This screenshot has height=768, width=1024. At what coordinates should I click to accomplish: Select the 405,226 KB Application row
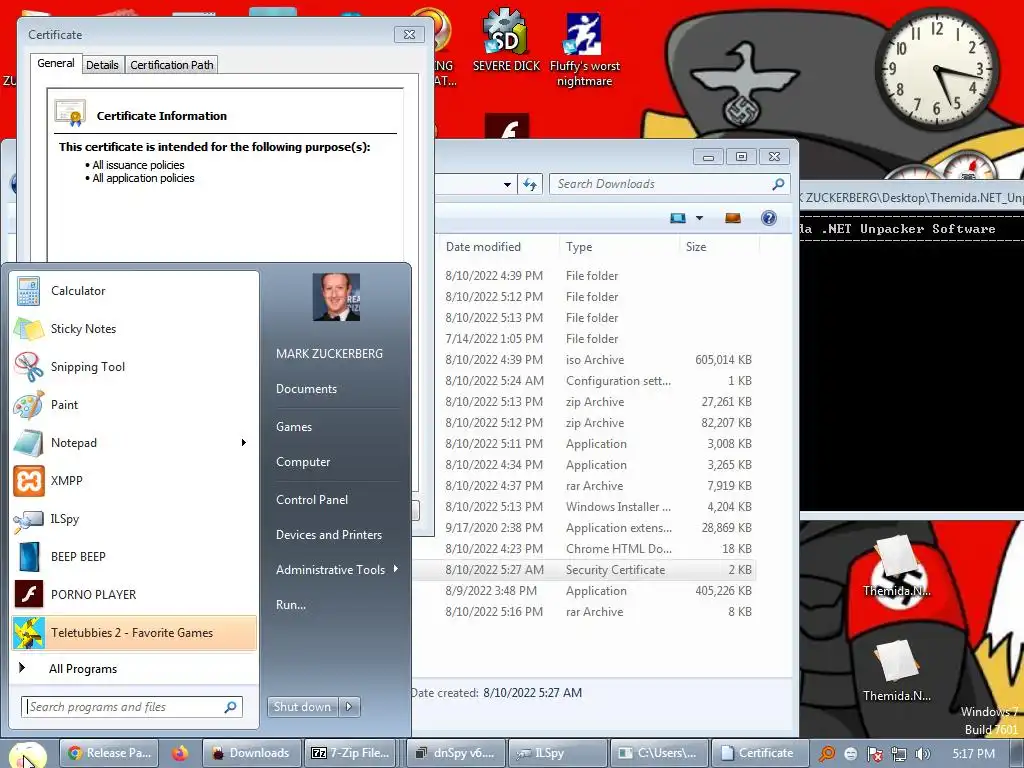tap(584, 590)
